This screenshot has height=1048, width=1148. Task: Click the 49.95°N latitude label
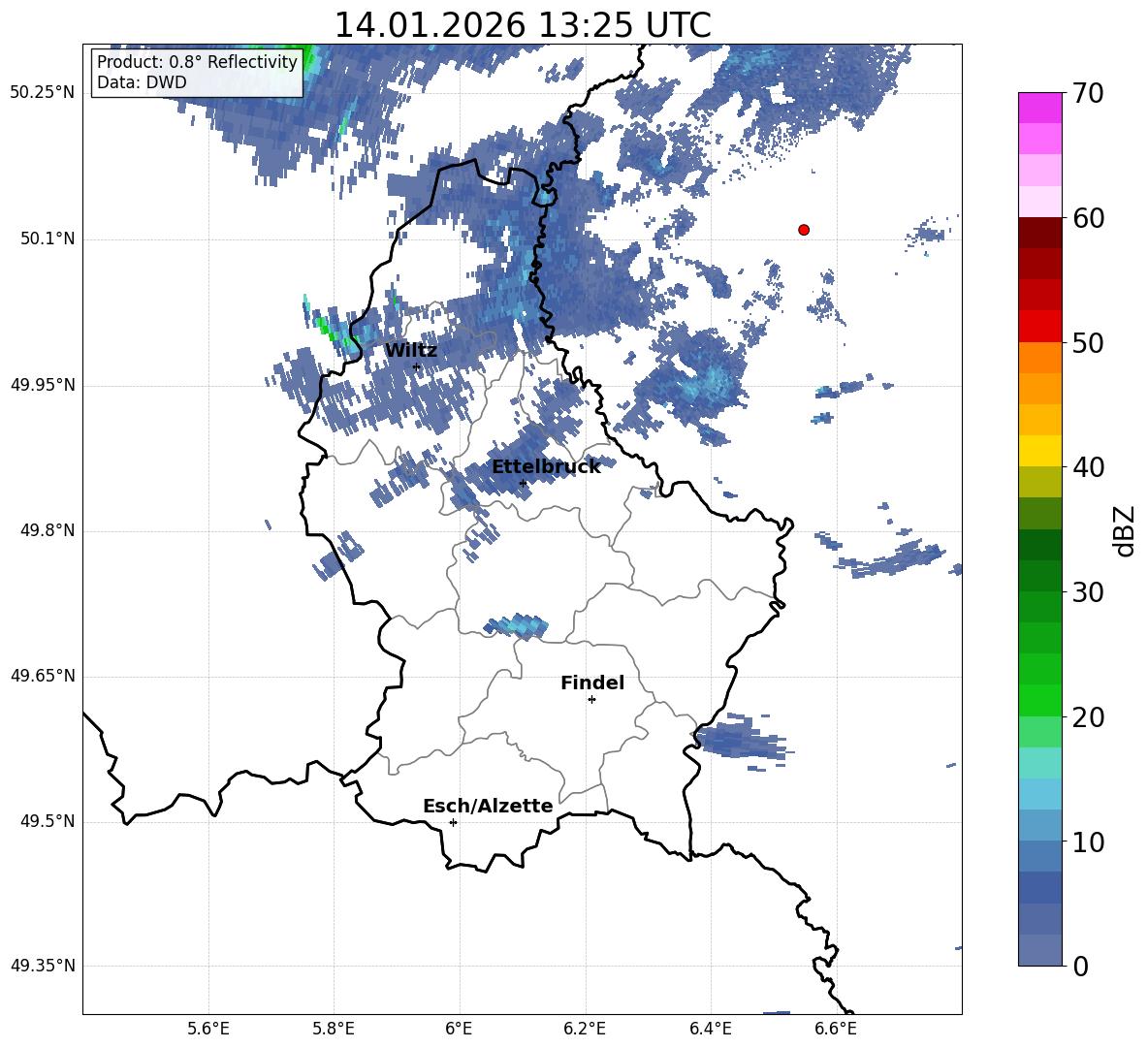[x=43, y=385]
